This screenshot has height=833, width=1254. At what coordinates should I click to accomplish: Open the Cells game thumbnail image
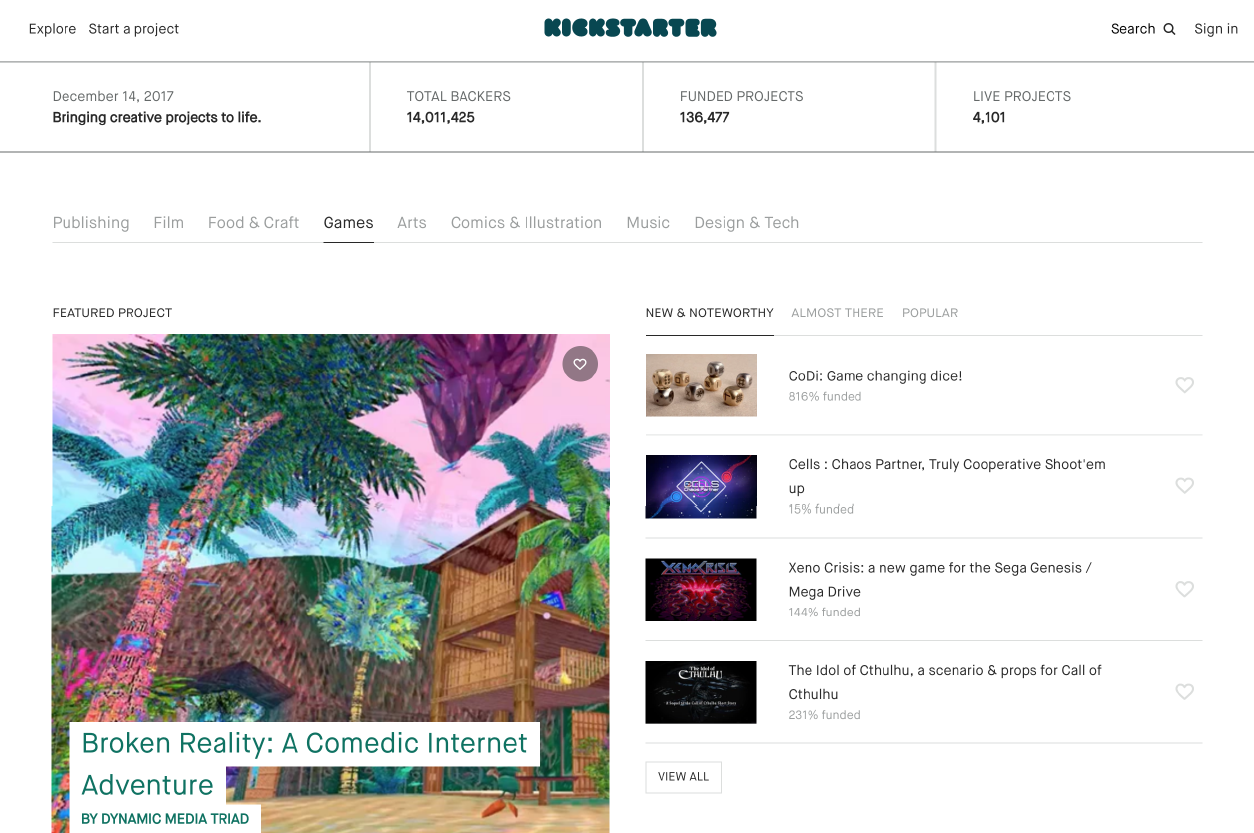[701, 487]
